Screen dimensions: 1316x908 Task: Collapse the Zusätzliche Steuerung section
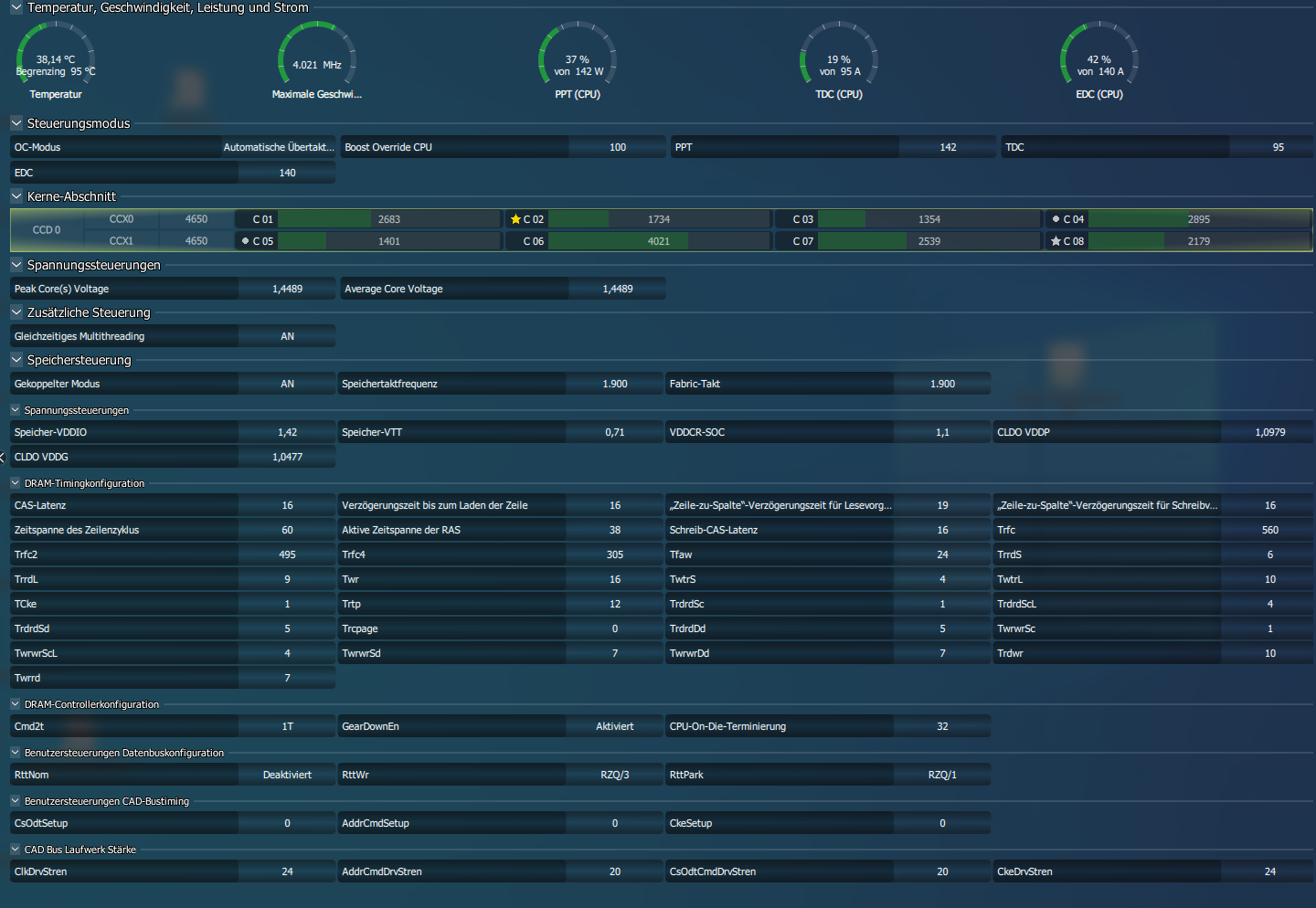(16, 312)
